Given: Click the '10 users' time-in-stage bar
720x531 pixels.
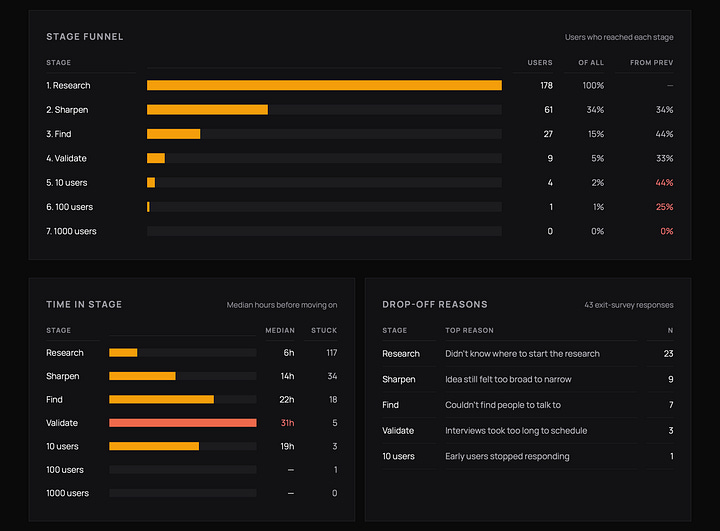Looking at the screenshot, I should coord(154,446).
